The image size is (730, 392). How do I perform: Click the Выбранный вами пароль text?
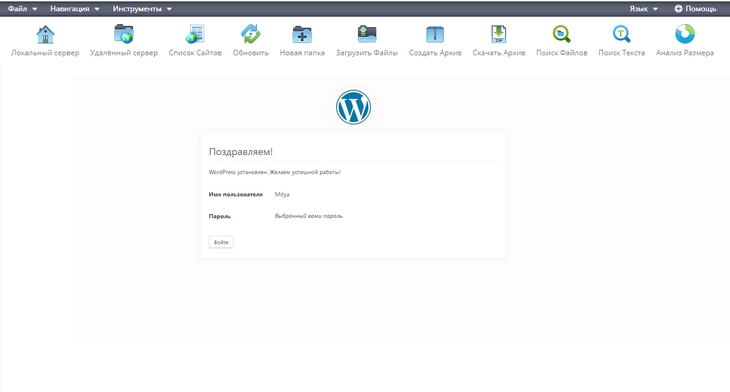[309, 216]
